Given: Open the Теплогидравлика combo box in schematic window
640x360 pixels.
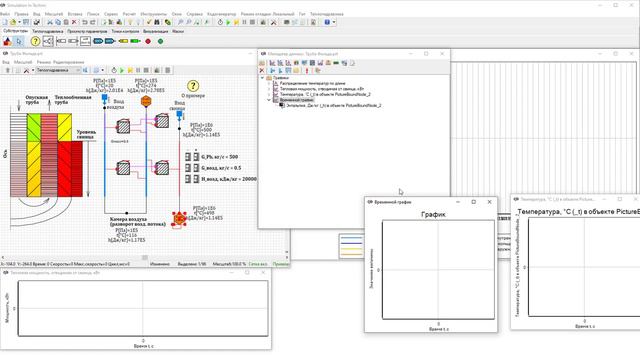Looking at the screenshot, I should pos(58,70).
